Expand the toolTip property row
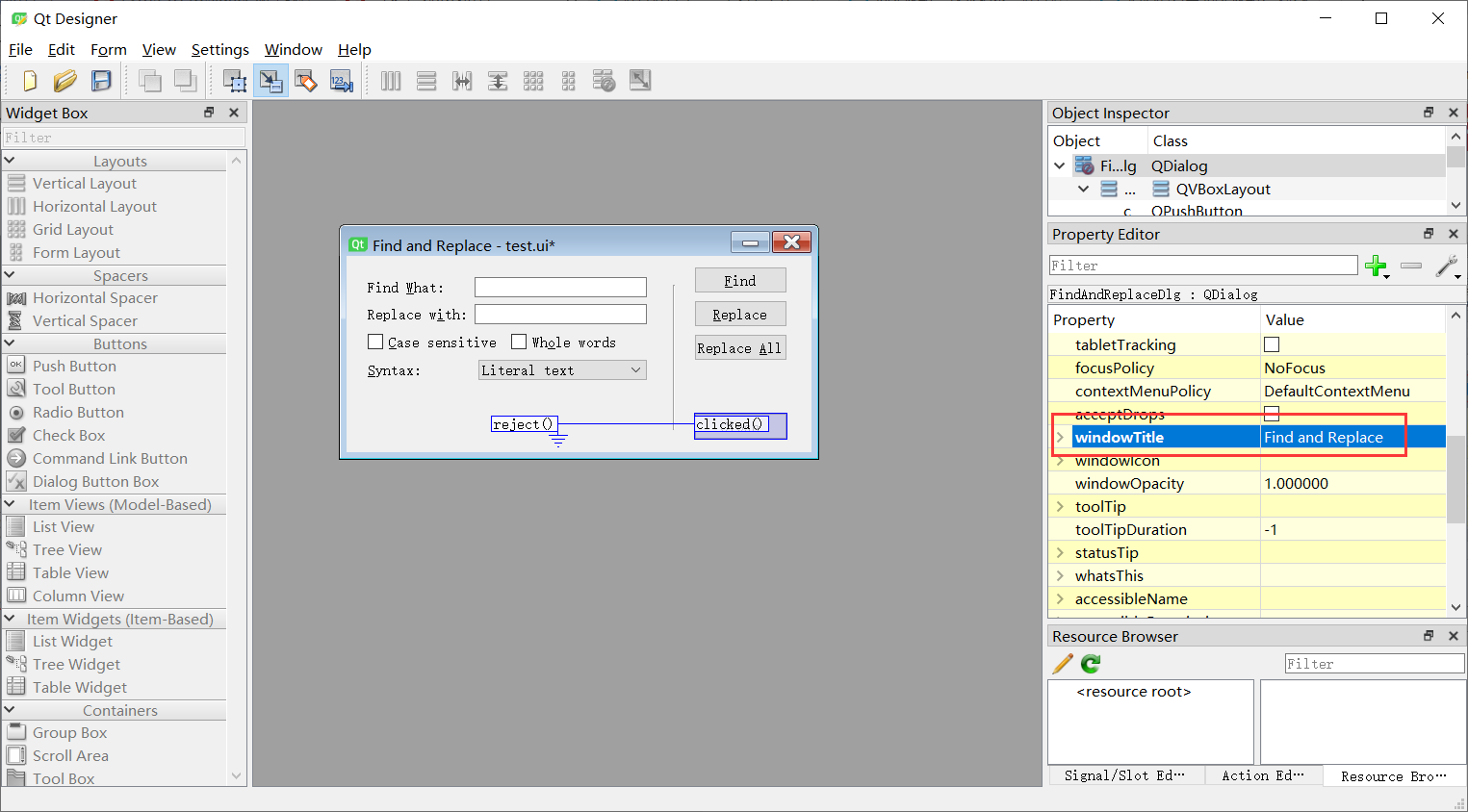This screenshot has height=812, width=1468. click(x=1060, y=506)
